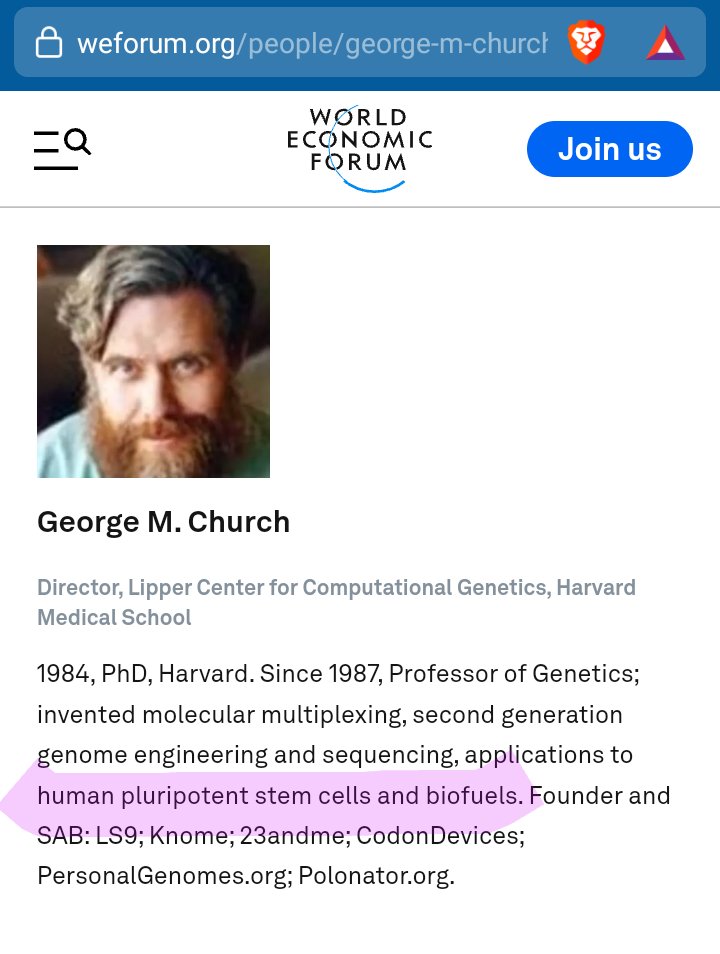720x954 pixels.
Task: Click the padlock site security icon
Action: pyautogui.click(x=48, y=43)
